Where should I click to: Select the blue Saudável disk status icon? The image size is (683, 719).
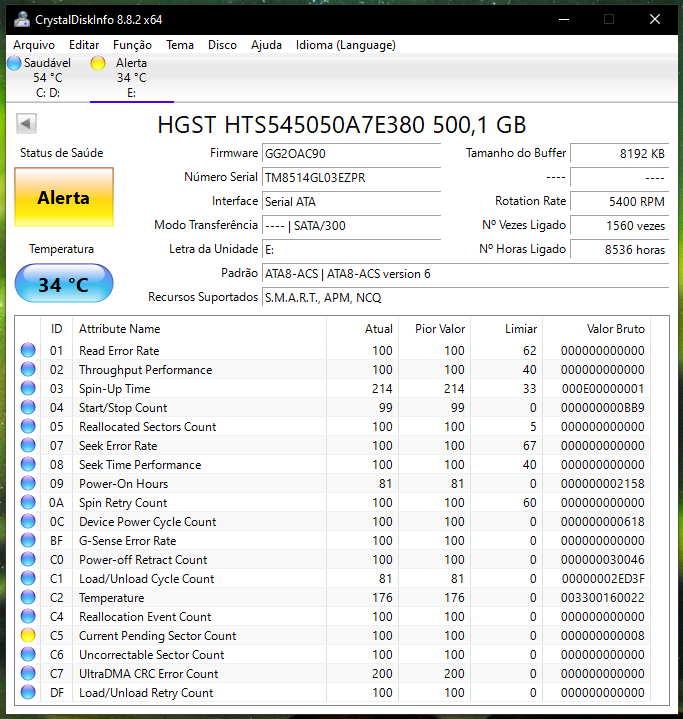[x=14, y=63]
